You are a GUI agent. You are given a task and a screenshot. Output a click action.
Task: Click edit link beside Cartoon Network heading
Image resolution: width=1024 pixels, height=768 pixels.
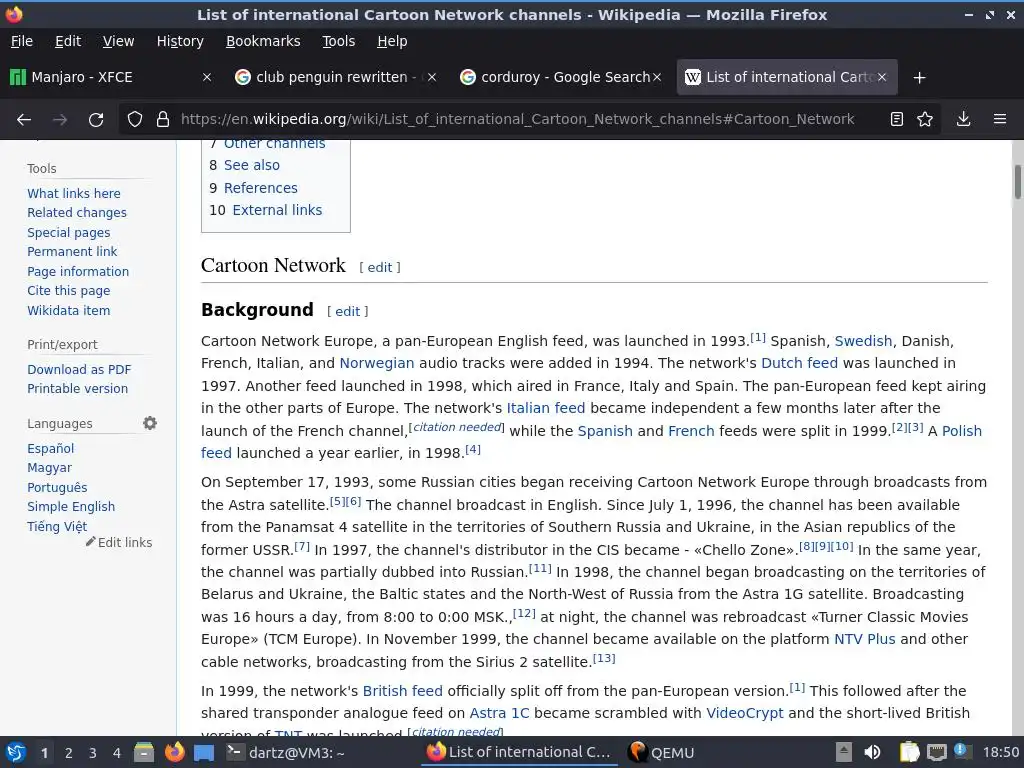(379, 267)
